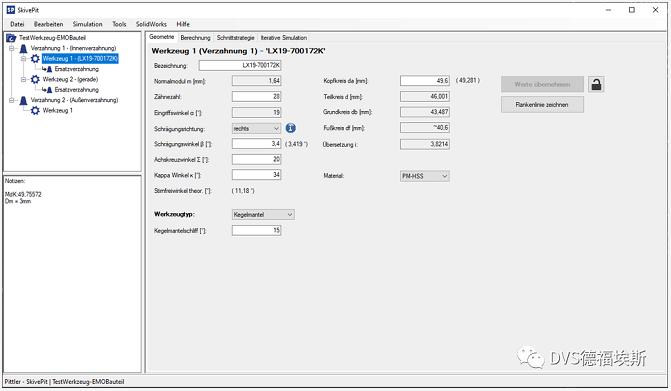Image resolution: width=671 pixels, height=391 pixels.
Task: Click the Schrägungswinkel β input field
Action: (256, 144)
